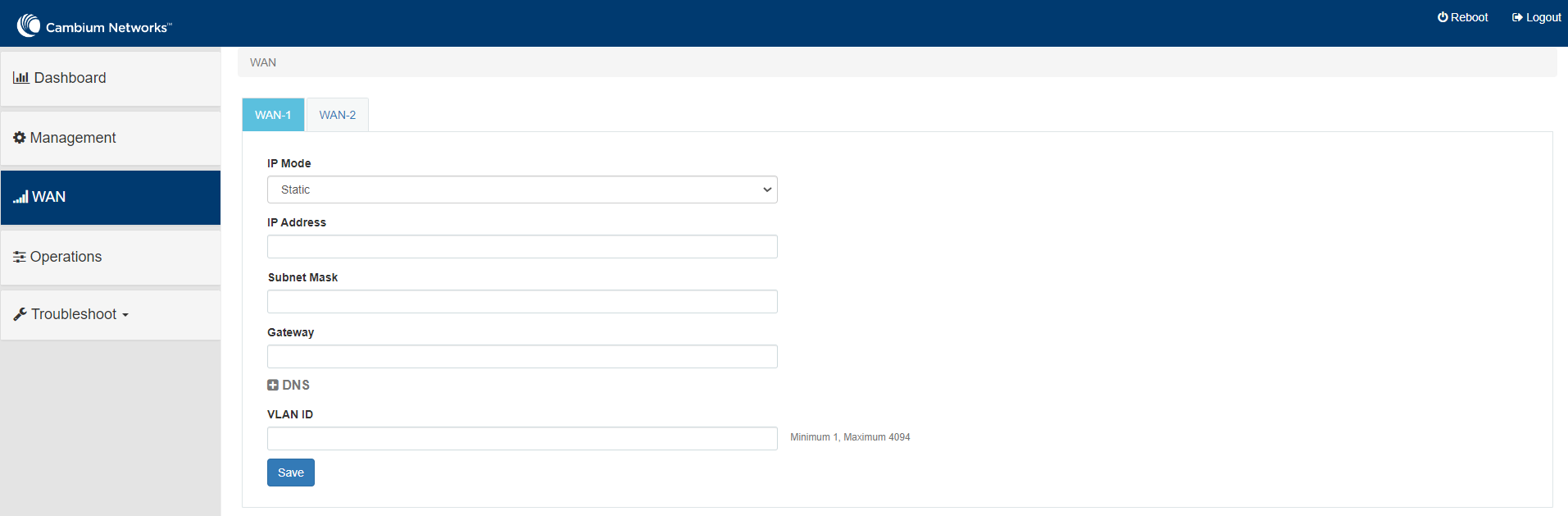Save the WAN-1 settings
This screenshot has width=1568, height=516.
click(291, 473)
